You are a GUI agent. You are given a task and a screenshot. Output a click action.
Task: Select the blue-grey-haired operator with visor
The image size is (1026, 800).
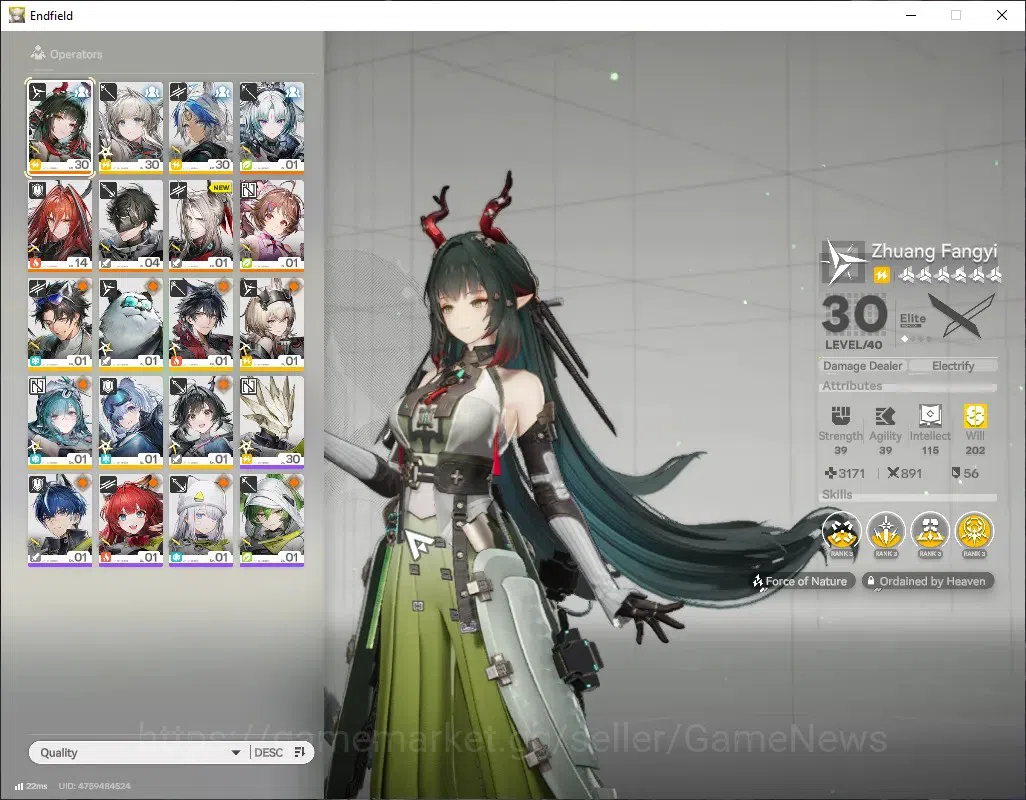pos(131,422)
